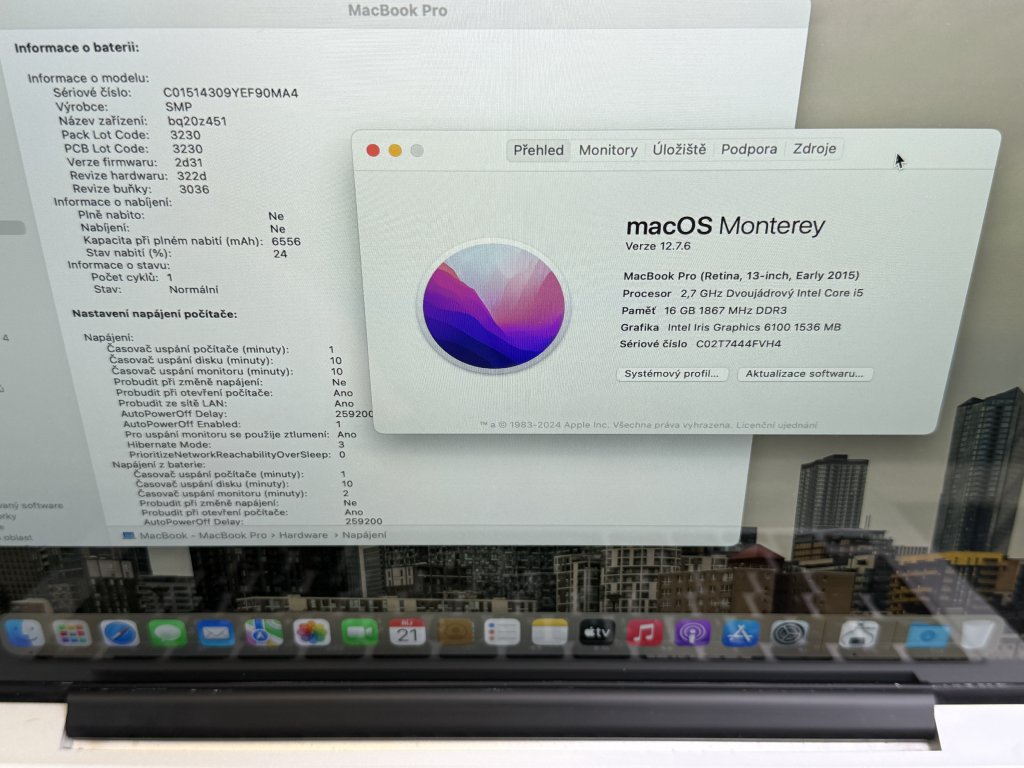The height and width of the screenshot is (768, 1024).
Task: Open the Podcasts app icon
Action: [693, 632]
